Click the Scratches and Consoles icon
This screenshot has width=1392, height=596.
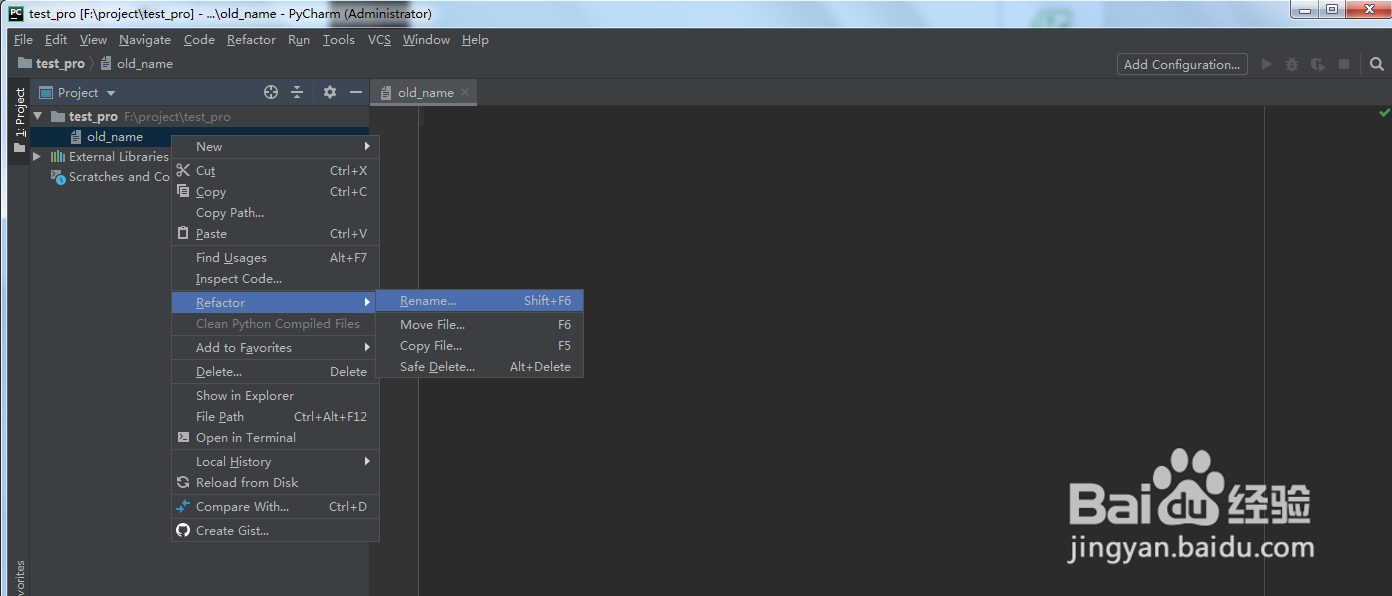click(58, 177)
